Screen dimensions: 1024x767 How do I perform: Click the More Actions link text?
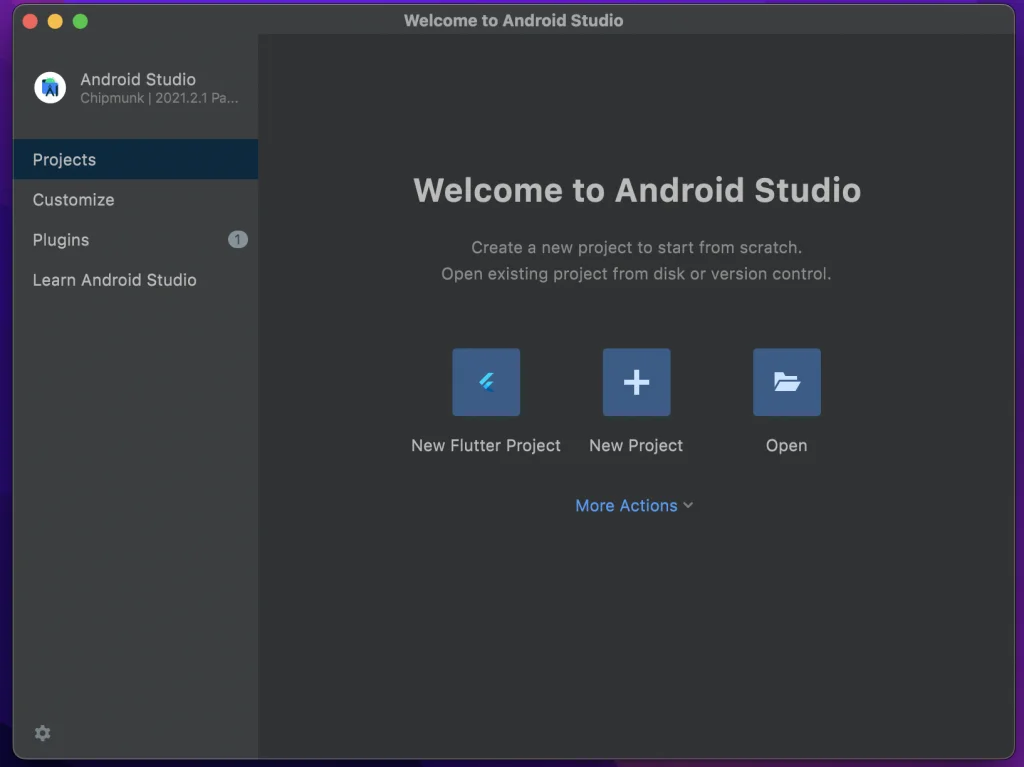coord(626,506)
